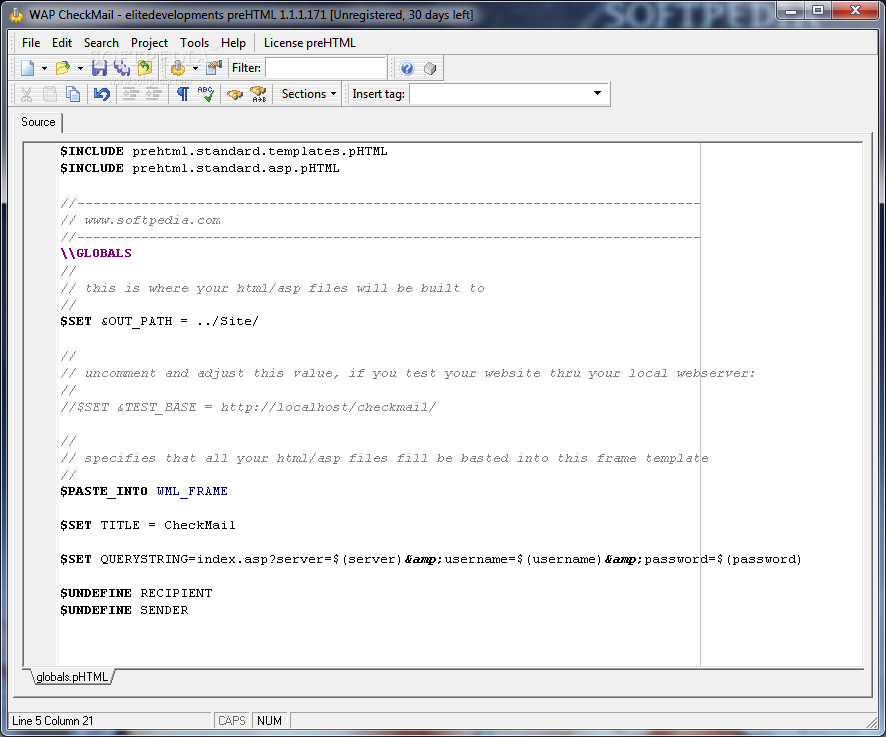Screen dimensions: 886x737
Task: Close the WAP CheckMail window
Action: click(855, 11)
